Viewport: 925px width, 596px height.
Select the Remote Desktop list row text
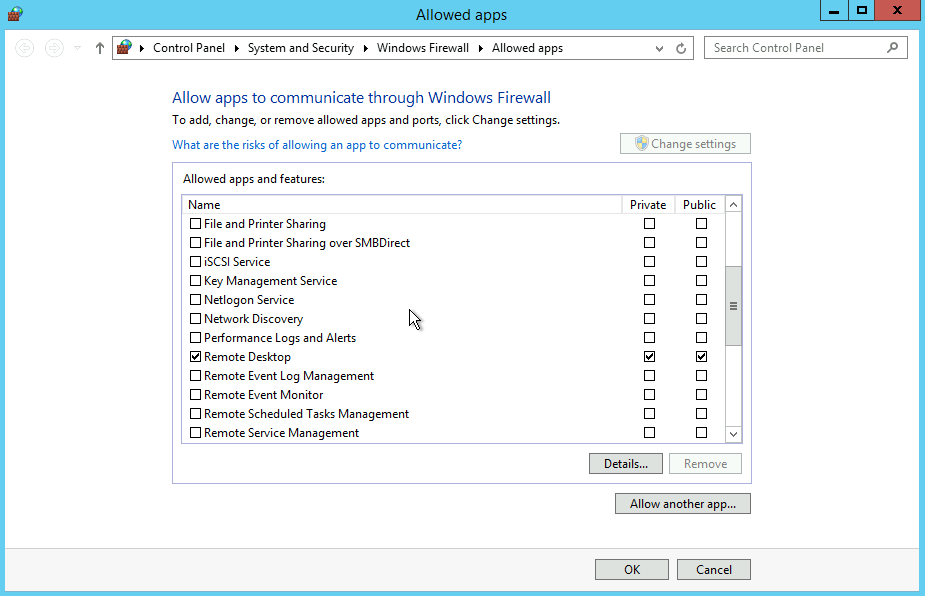pyautogui.click(x=247, y=357)
